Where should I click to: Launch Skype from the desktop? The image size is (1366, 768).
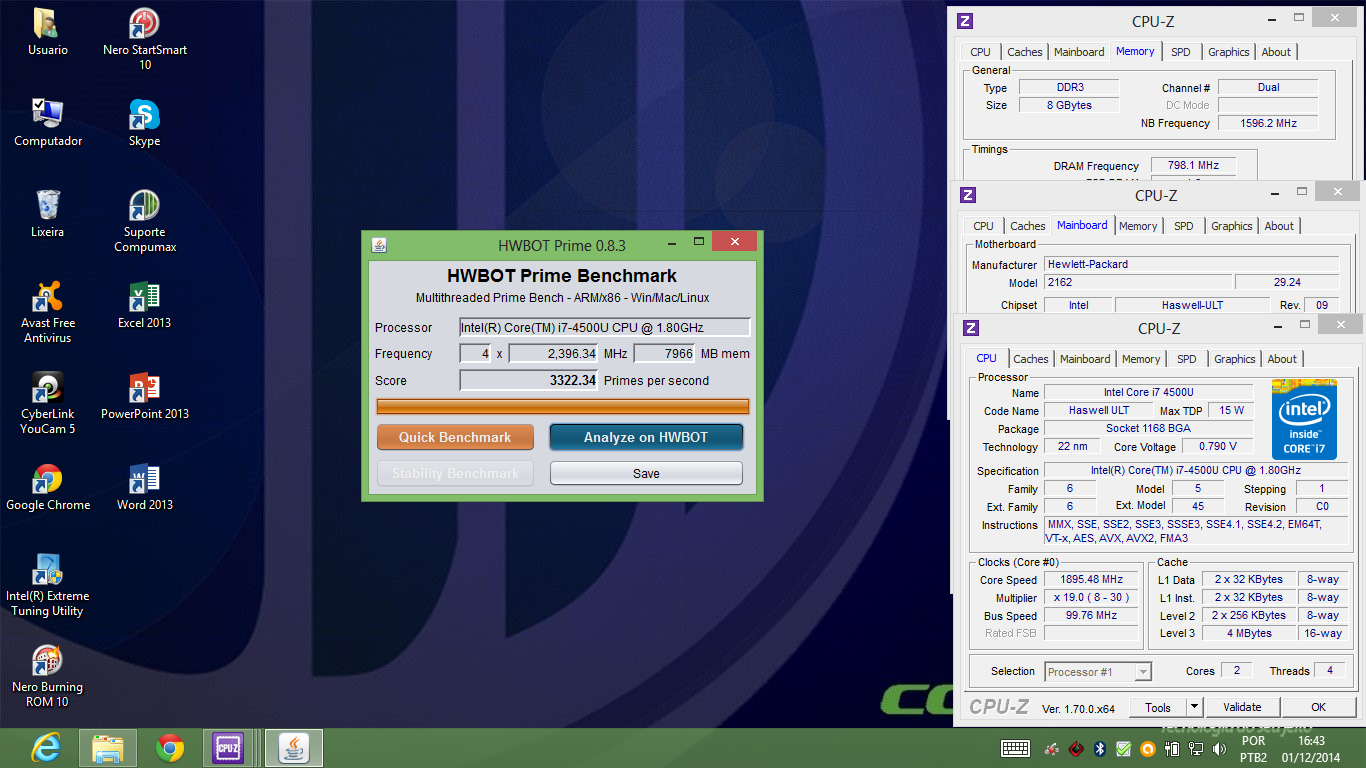(x=145, y=123)
